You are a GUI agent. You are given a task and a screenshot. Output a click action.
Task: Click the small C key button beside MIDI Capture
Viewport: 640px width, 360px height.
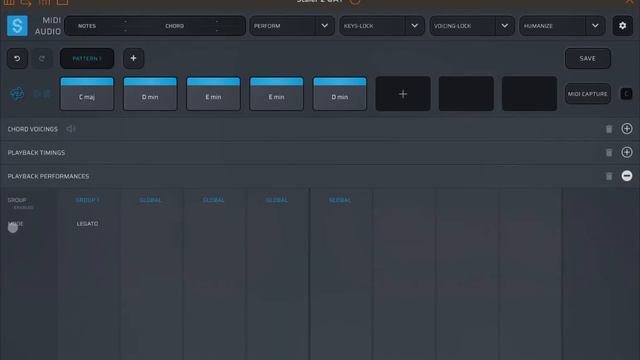tap(626, 94)
